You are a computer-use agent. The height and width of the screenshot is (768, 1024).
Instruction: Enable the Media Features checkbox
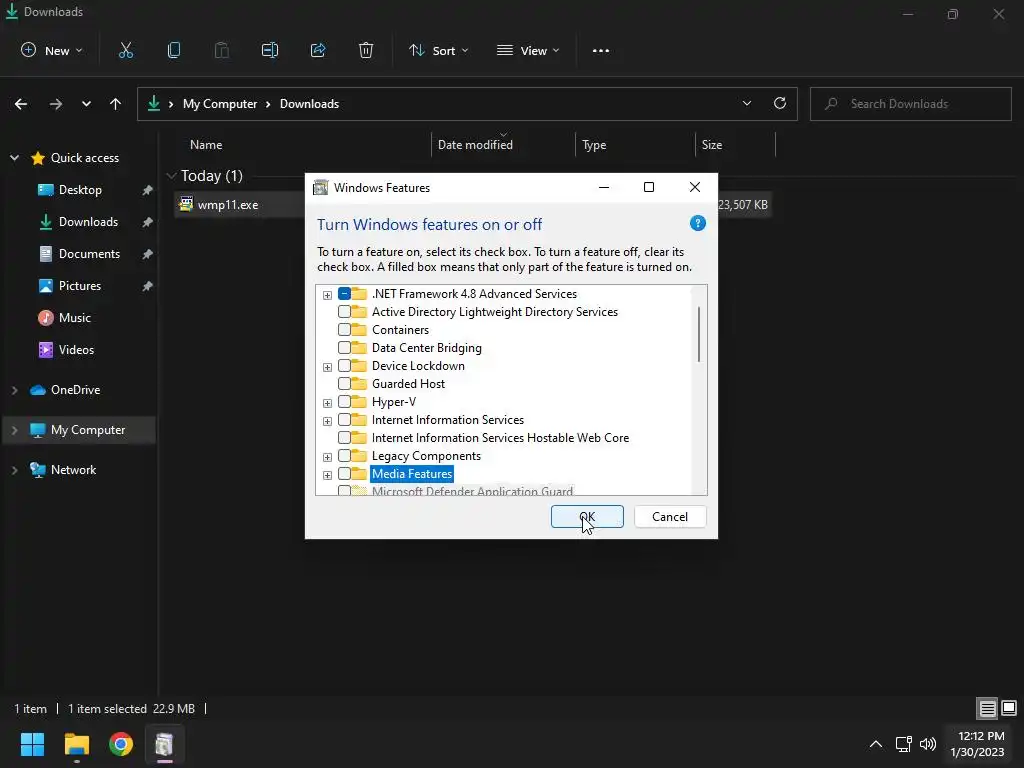pyautogui.click(x=344, y=473)
